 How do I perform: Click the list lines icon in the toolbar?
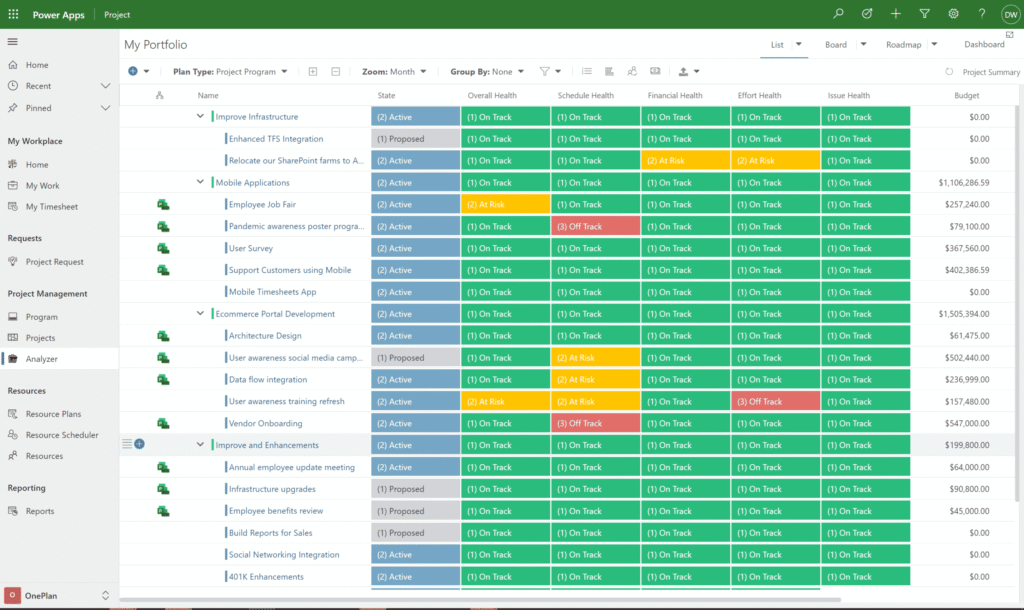(586, 71)
